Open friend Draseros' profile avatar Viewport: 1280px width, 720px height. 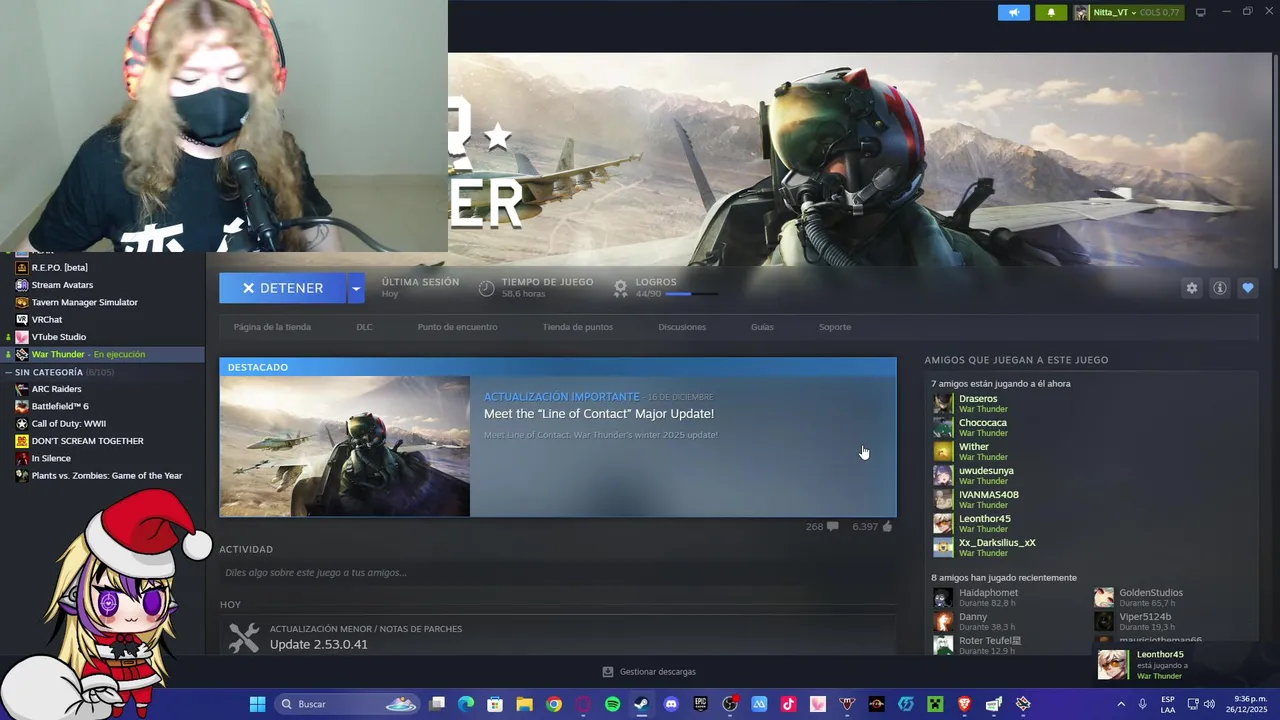coord(943,404)
